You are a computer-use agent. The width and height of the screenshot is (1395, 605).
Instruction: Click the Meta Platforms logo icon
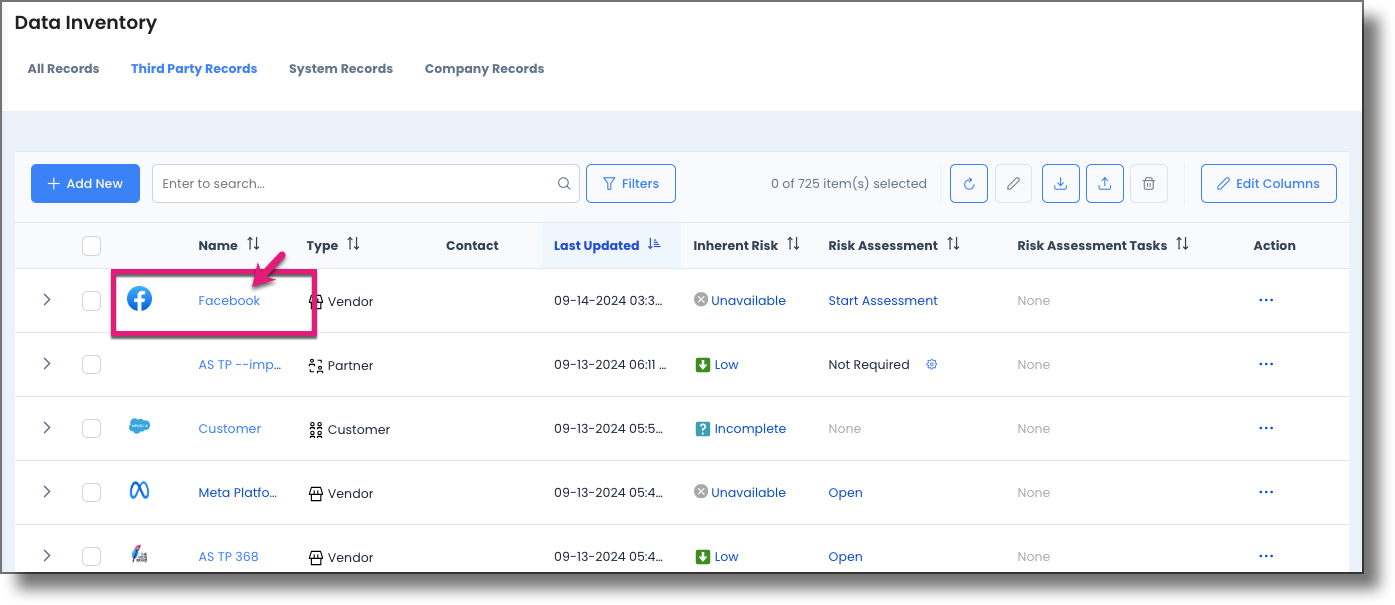point(139,491)
